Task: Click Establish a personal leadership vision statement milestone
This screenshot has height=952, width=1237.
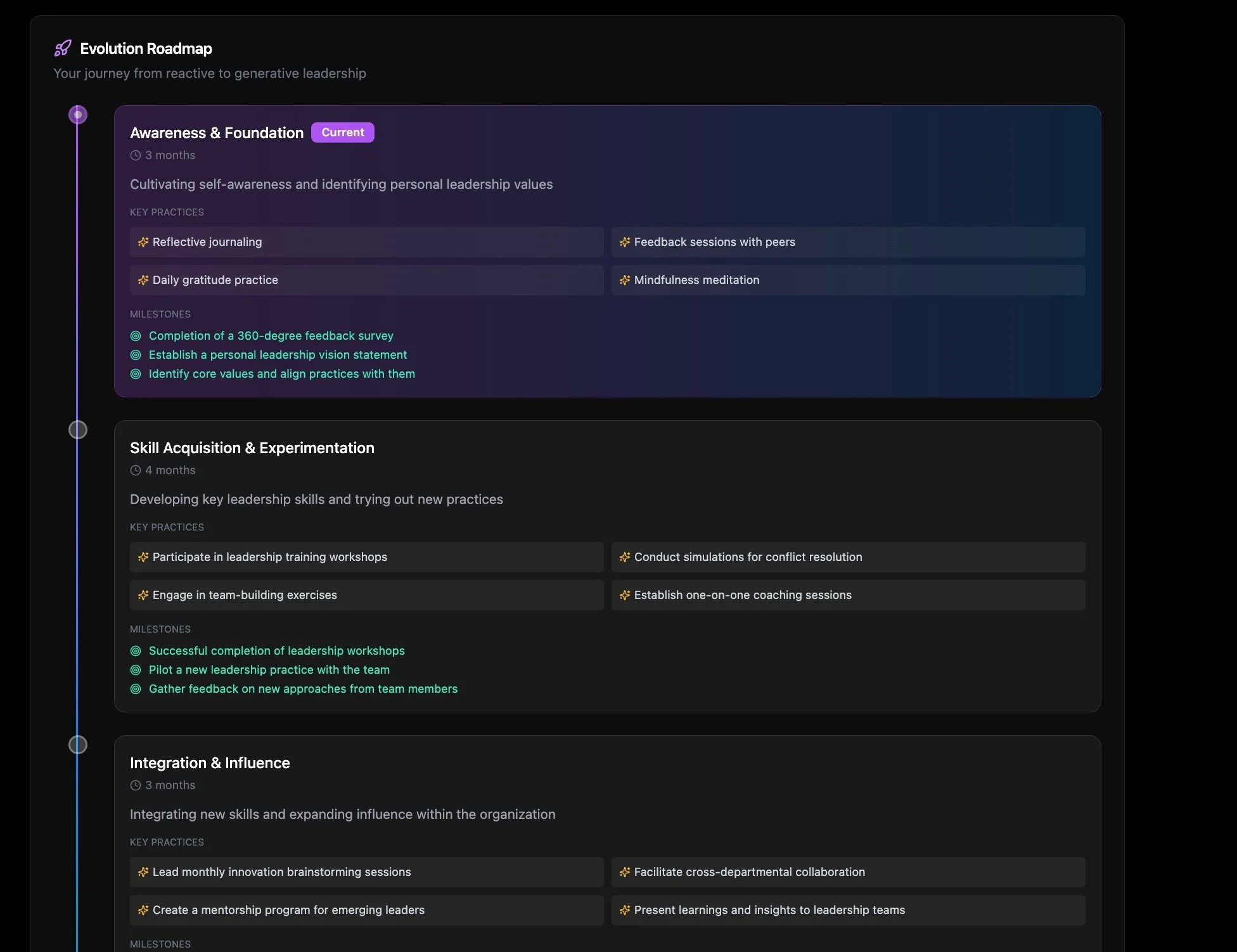Action: [x=278, y=355]
